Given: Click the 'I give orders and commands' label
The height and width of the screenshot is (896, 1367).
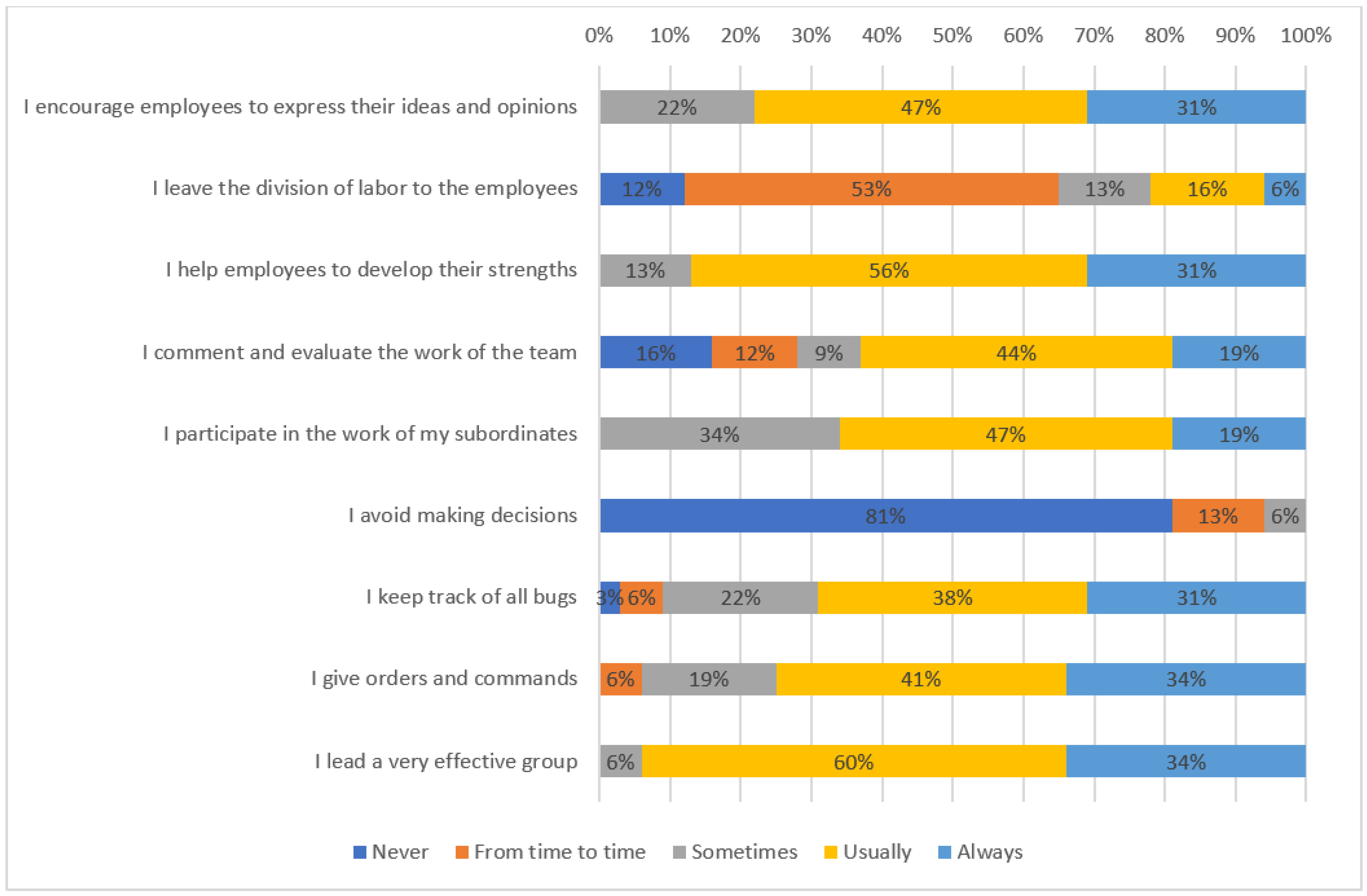Looking at the screenshot, I should pos(444,678).
